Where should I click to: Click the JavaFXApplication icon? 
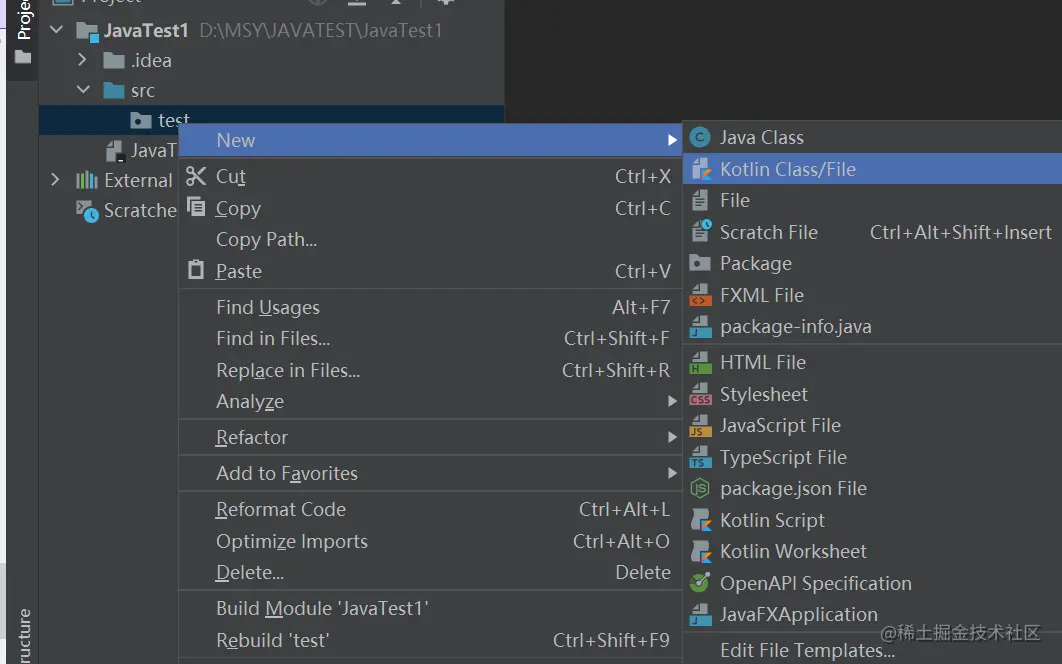[x=700, y=615]
